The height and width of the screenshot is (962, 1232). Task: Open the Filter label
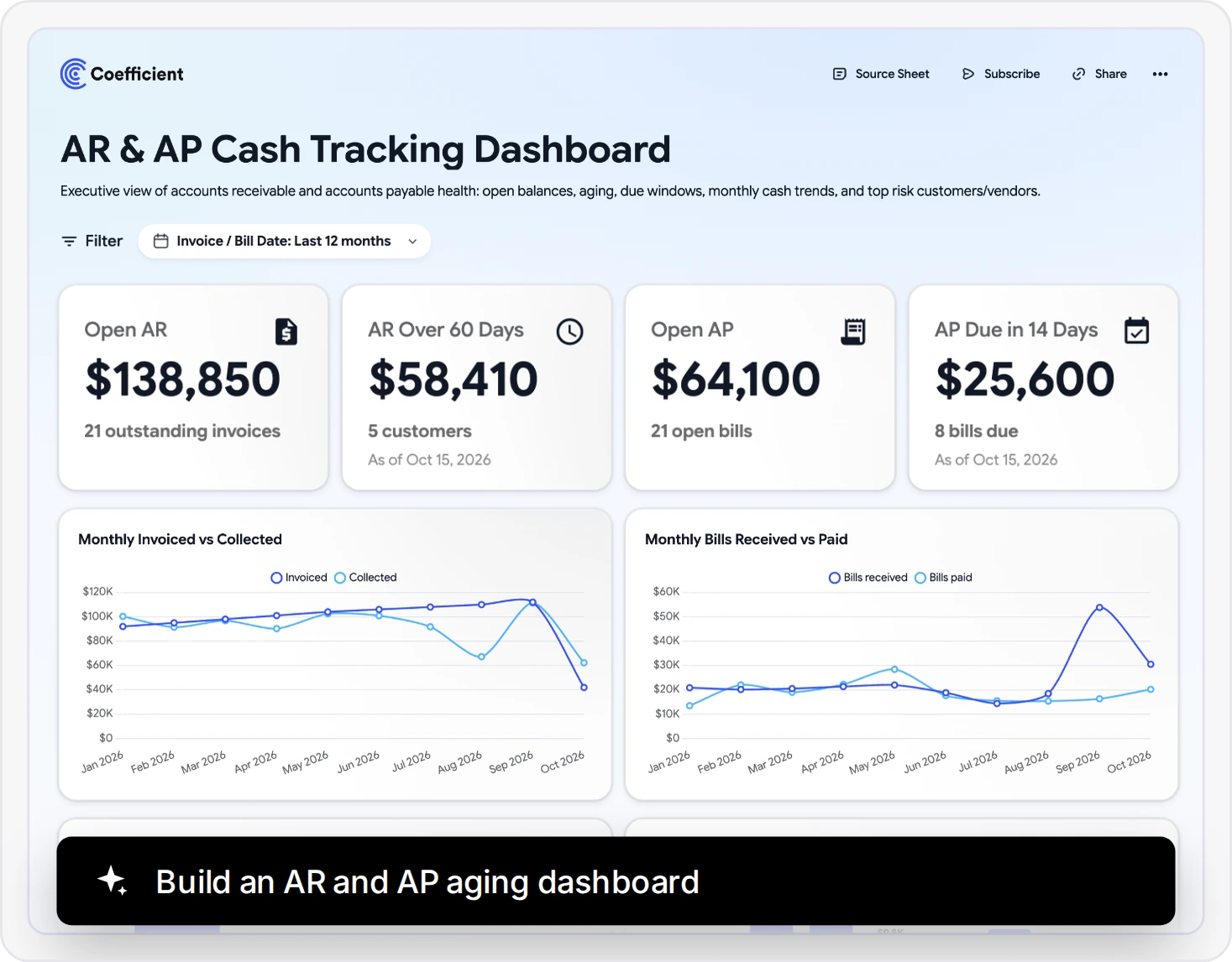click(x=103, y=241)
